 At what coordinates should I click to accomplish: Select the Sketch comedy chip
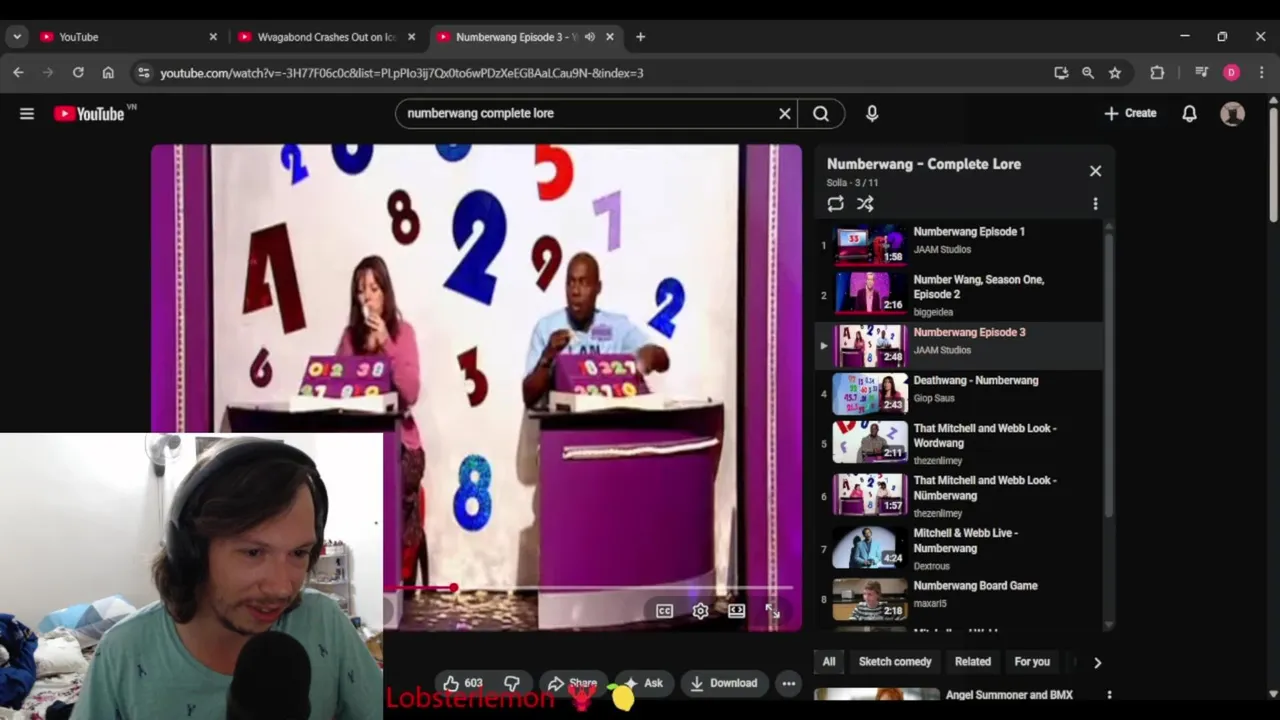pos(895,662)
